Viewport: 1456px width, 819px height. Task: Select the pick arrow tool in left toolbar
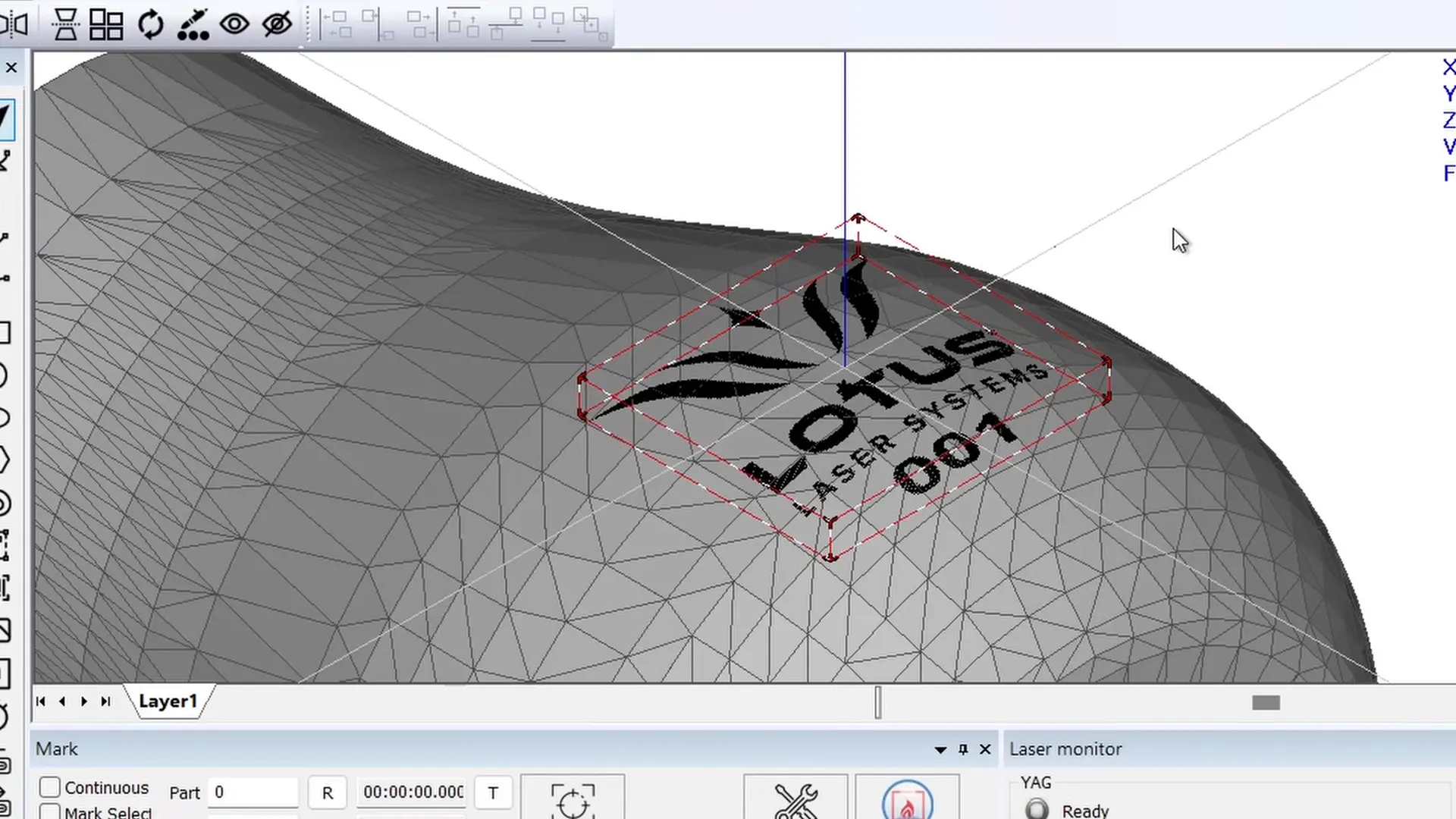click(6, 119)
